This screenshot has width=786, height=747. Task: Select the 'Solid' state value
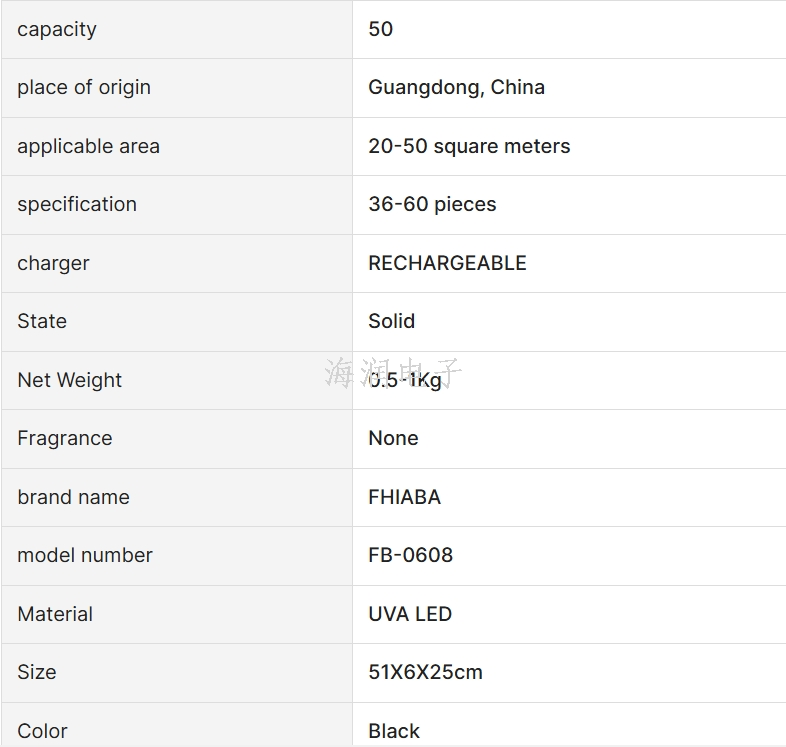coord(391,321)
